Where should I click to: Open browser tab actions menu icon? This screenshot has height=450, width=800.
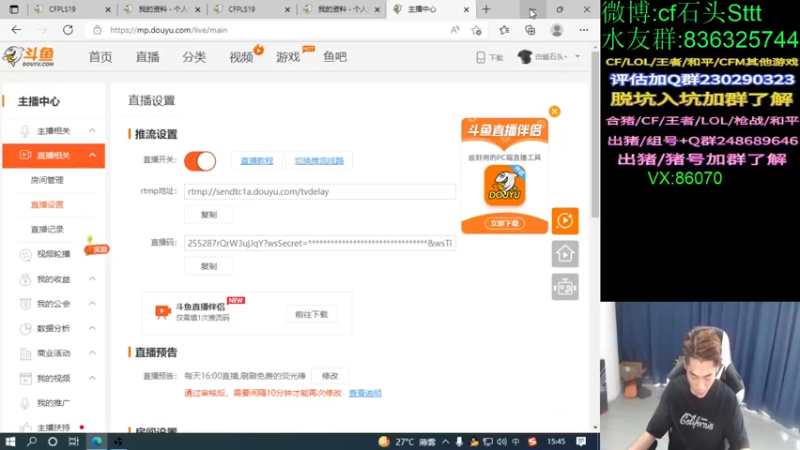[14, 9]
